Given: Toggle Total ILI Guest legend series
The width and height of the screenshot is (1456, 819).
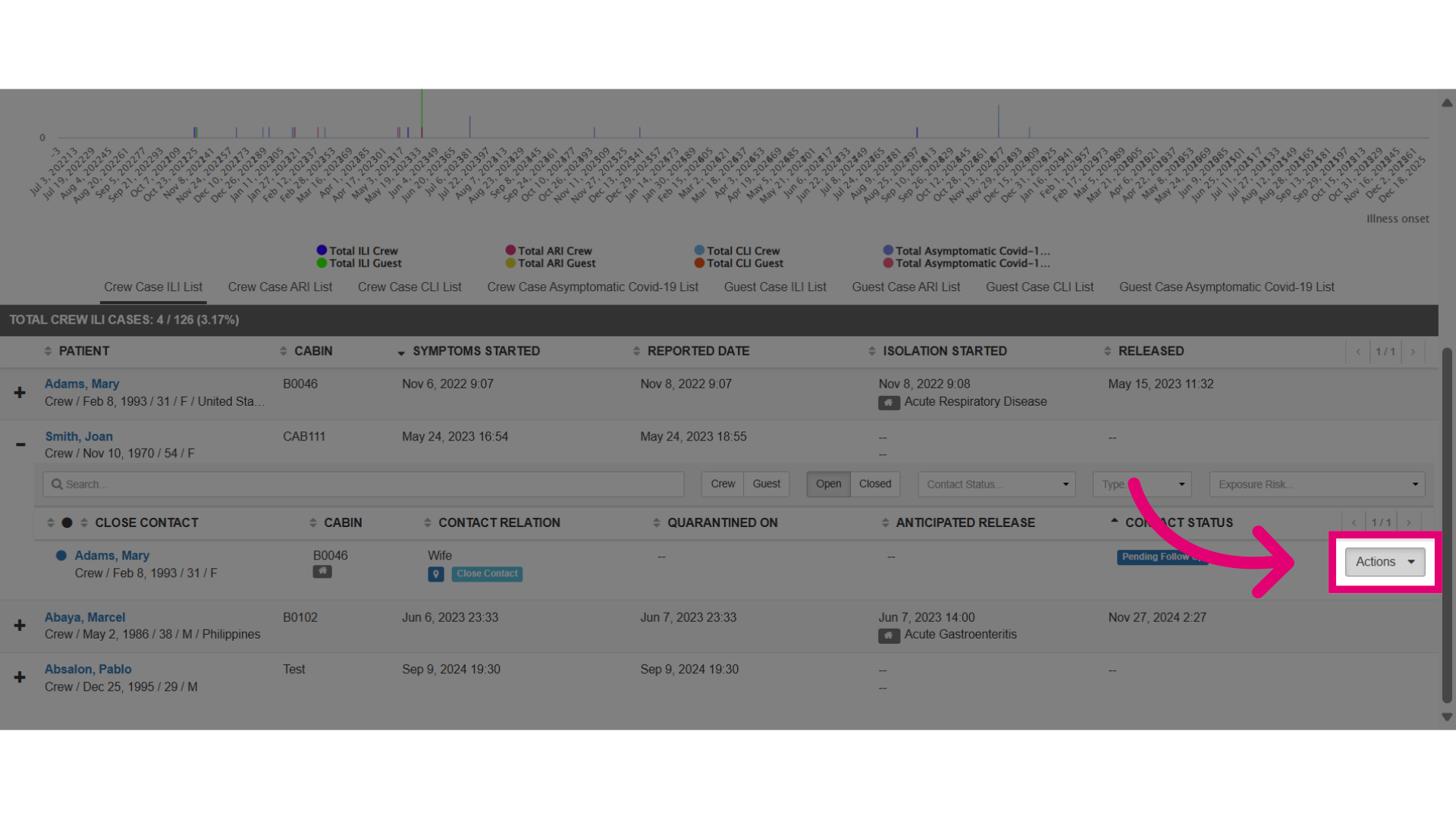Looking at the screenshot, I should click(359, 263).
